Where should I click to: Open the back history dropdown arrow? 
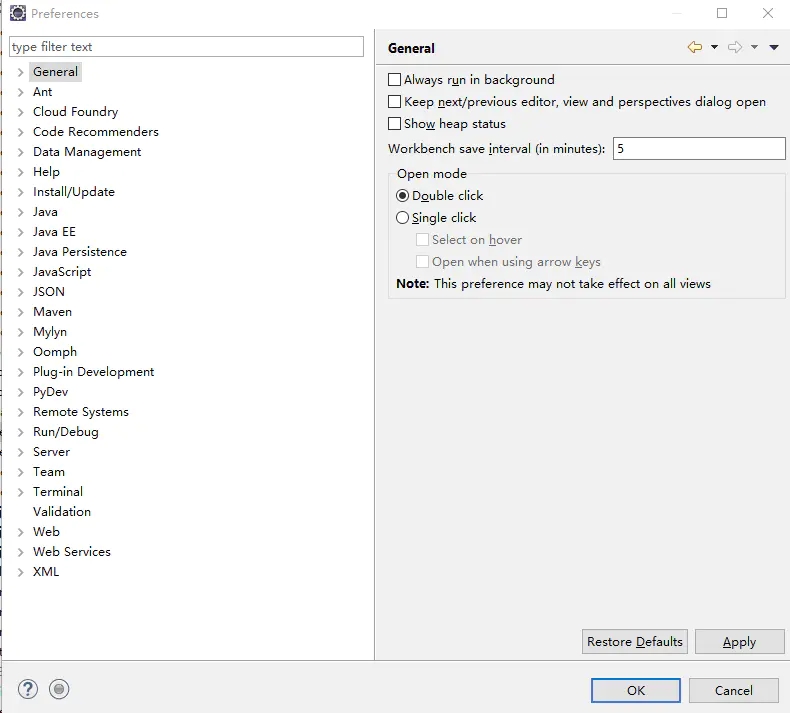(714, 47)
